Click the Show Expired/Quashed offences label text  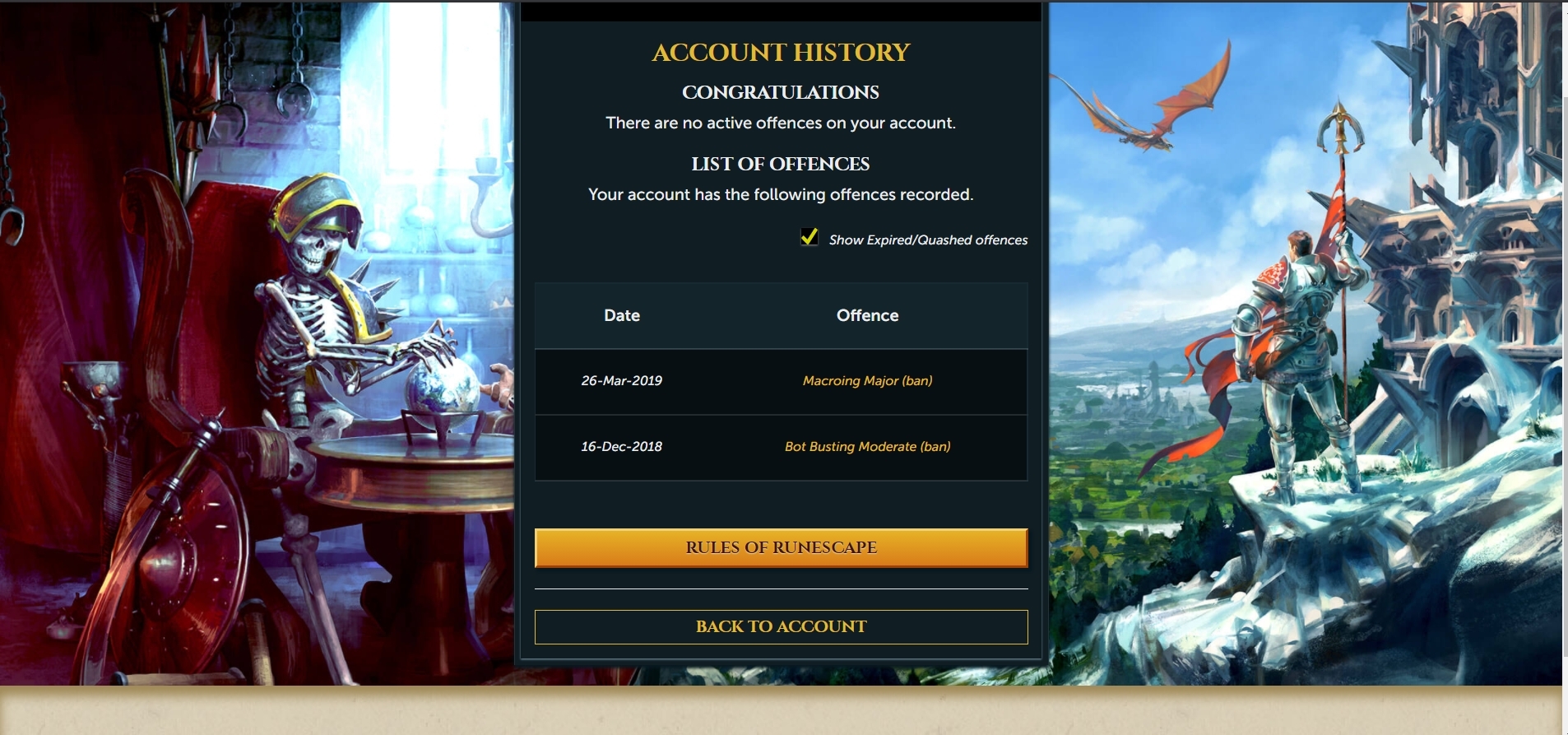tap(928, 240)
